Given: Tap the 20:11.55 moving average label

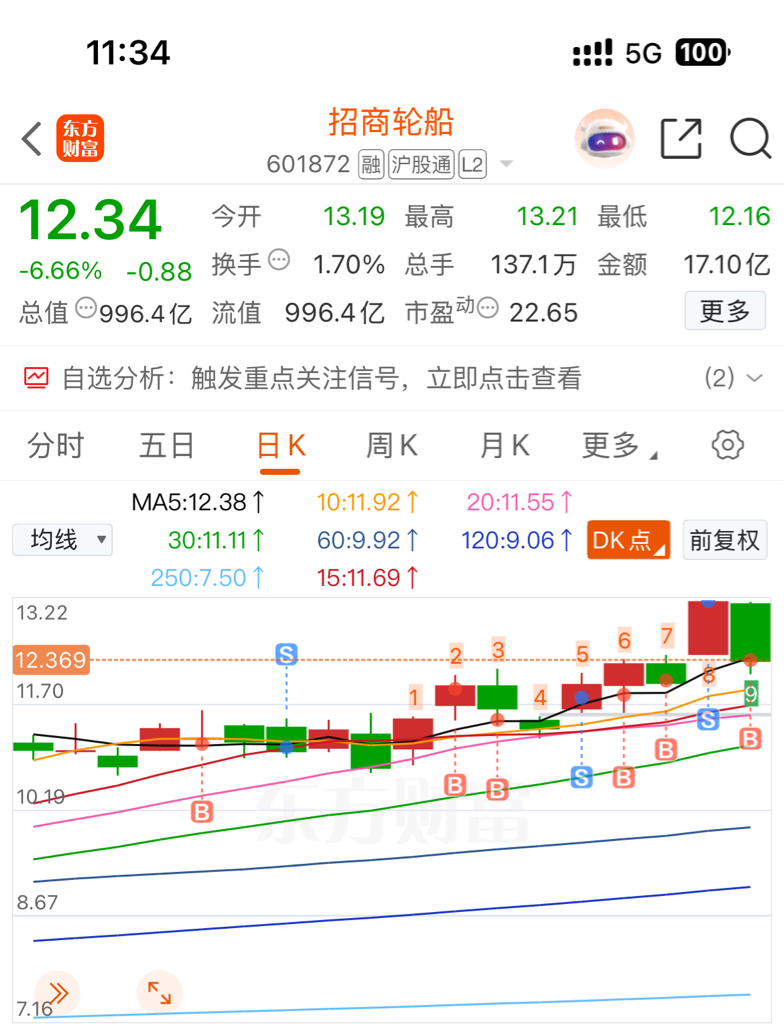Looking at the screenshot, I should coord(519,502).
